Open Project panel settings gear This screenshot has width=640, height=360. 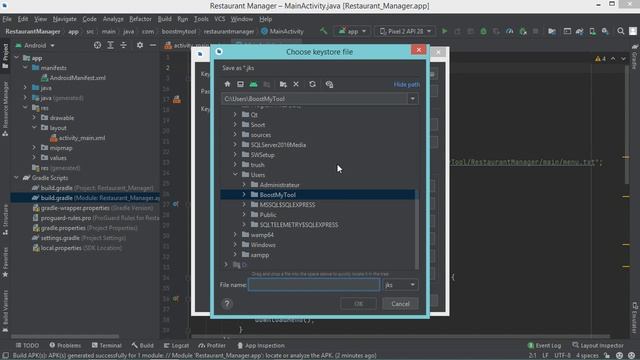point(140,45)
